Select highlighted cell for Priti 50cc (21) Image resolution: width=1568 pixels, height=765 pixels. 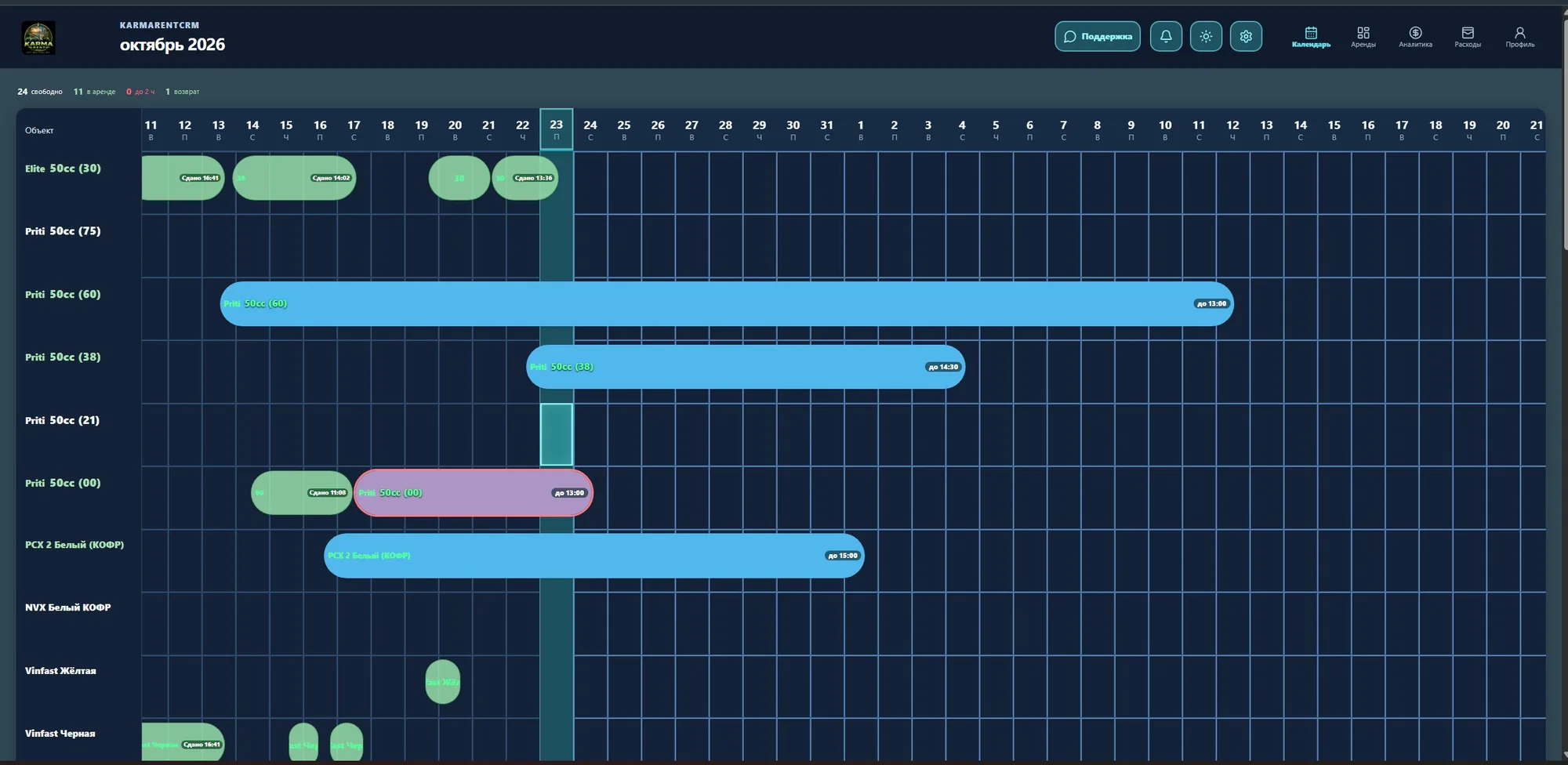coord(557,434)
